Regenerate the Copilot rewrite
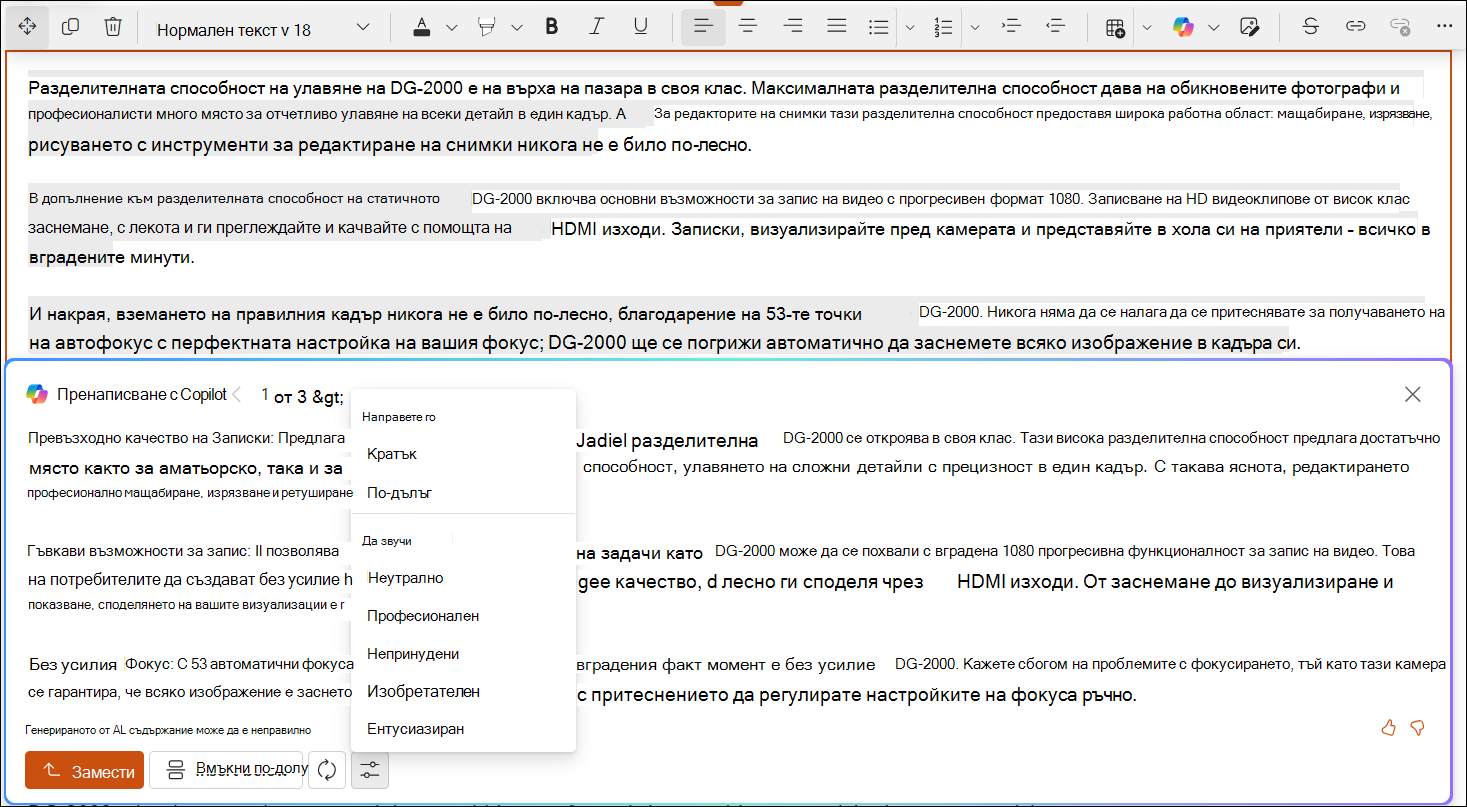 coord(326,770)
